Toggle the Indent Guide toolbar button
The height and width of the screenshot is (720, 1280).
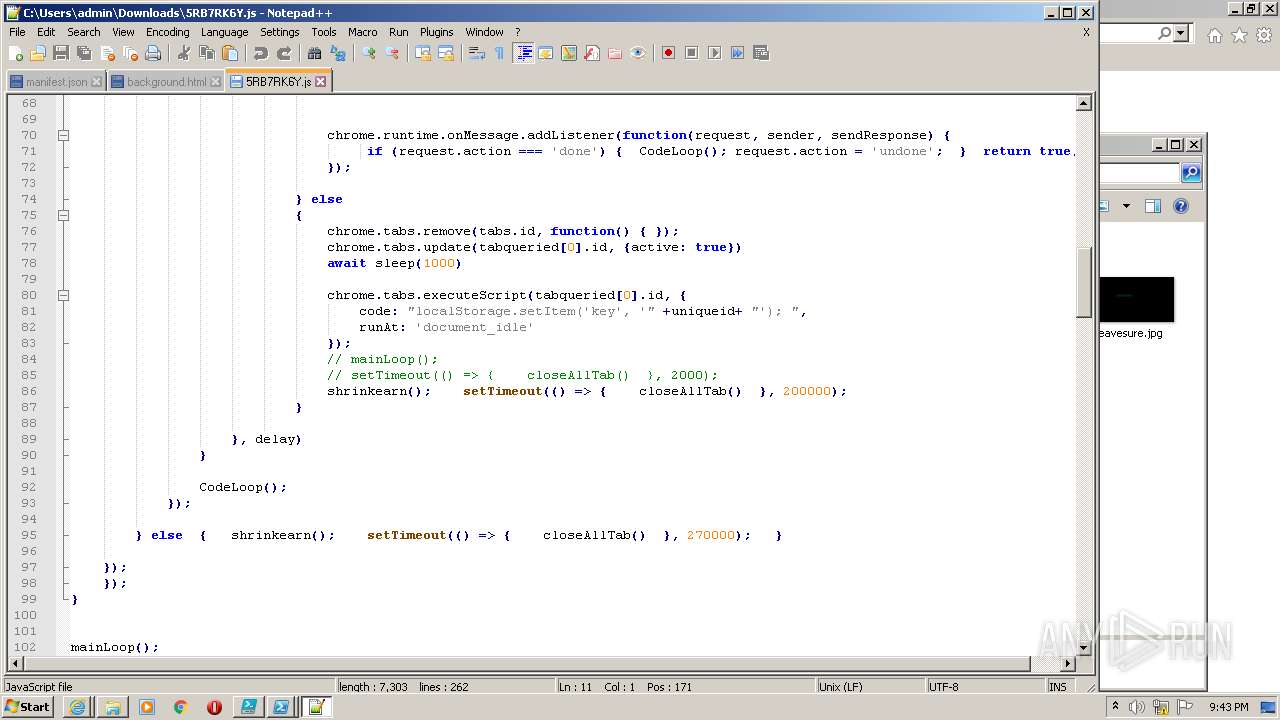pyautogui.click(x=523, y=53)
